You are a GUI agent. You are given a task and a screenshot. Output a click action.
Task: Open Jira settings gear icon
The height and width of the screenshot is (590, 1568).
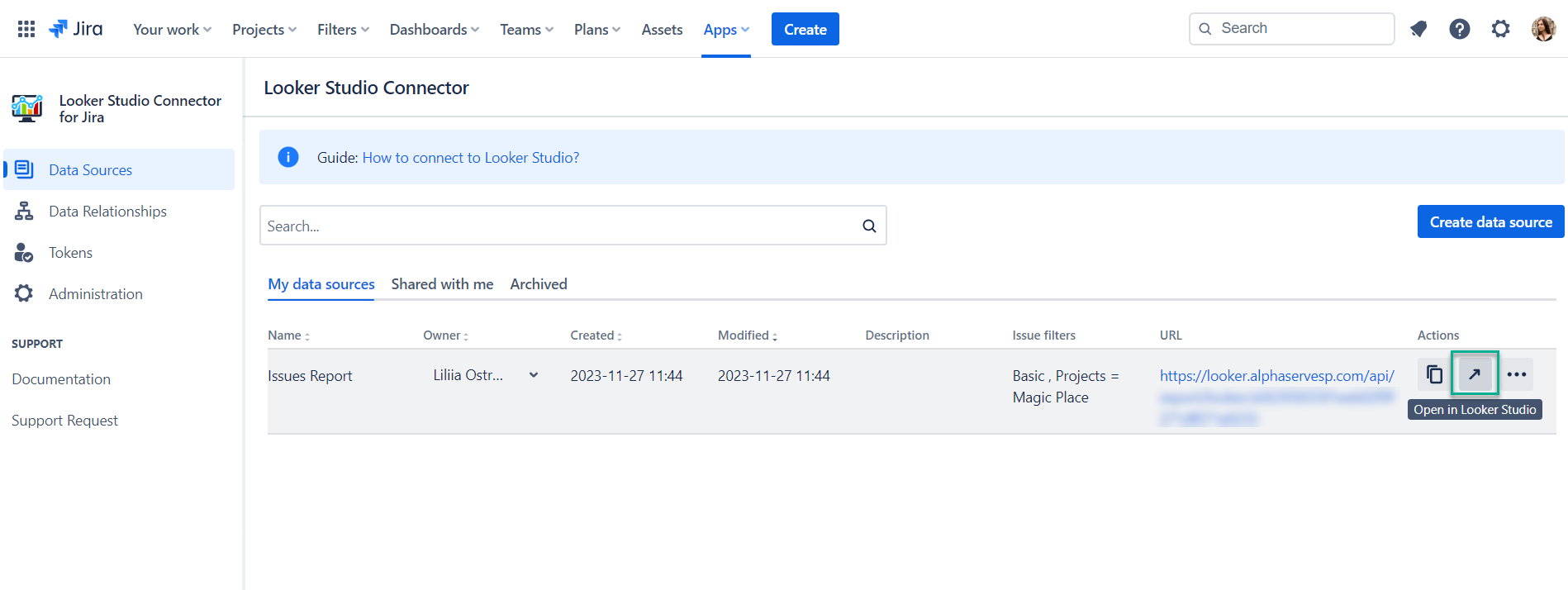click(1500, 29)
